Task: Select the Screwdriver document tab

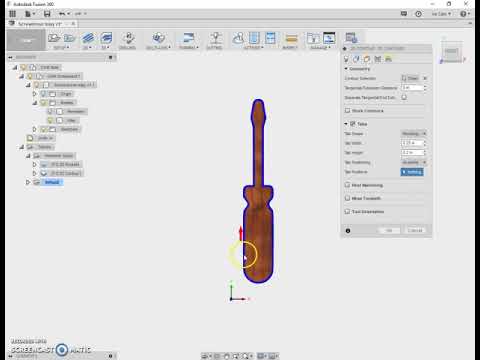Action: coord(40,24)
